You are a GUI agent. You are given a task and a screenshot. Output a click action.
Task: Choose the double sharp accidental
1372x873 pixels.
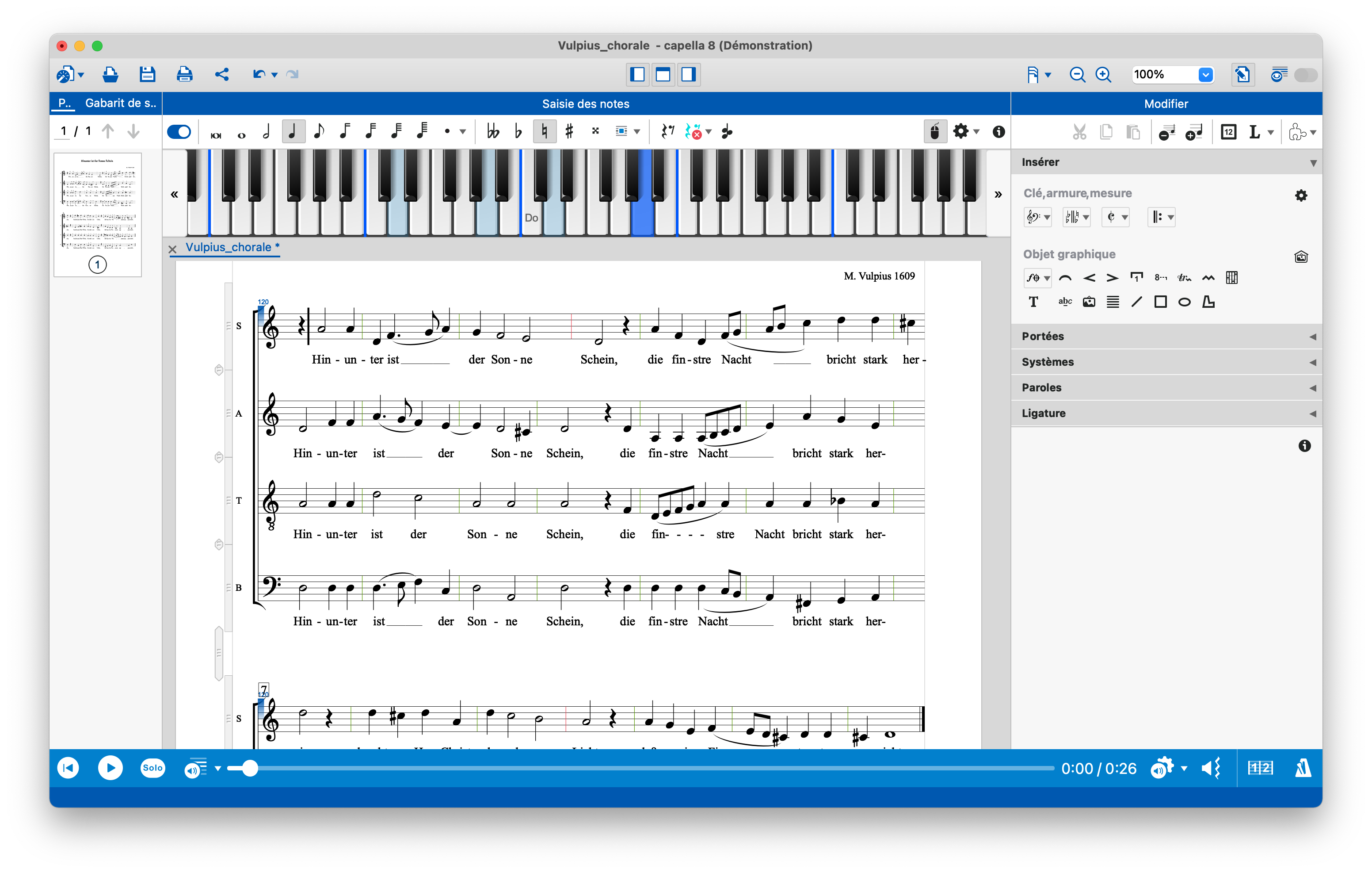(595, 130)
